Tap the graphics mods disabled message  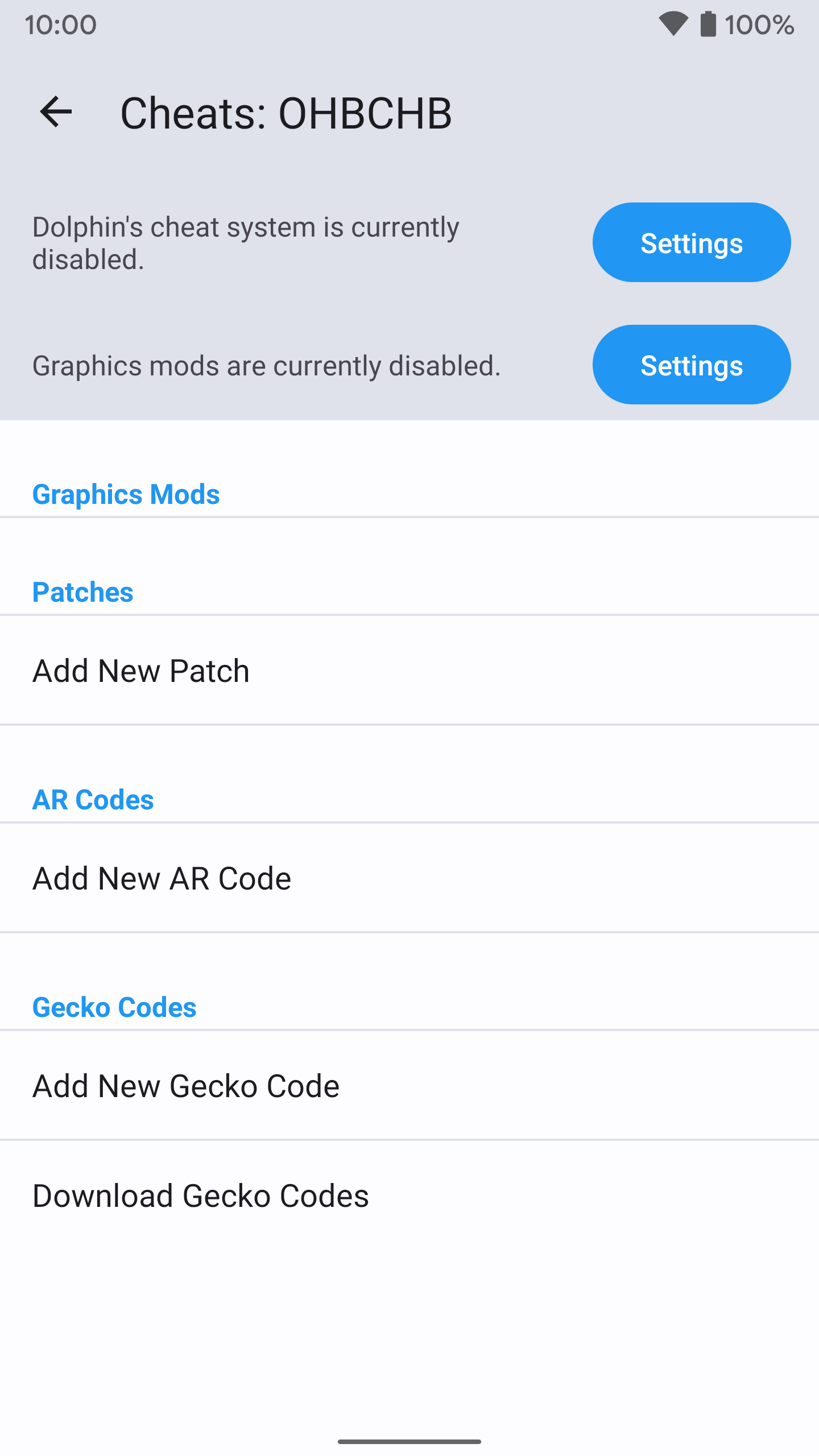click(266, 366)
